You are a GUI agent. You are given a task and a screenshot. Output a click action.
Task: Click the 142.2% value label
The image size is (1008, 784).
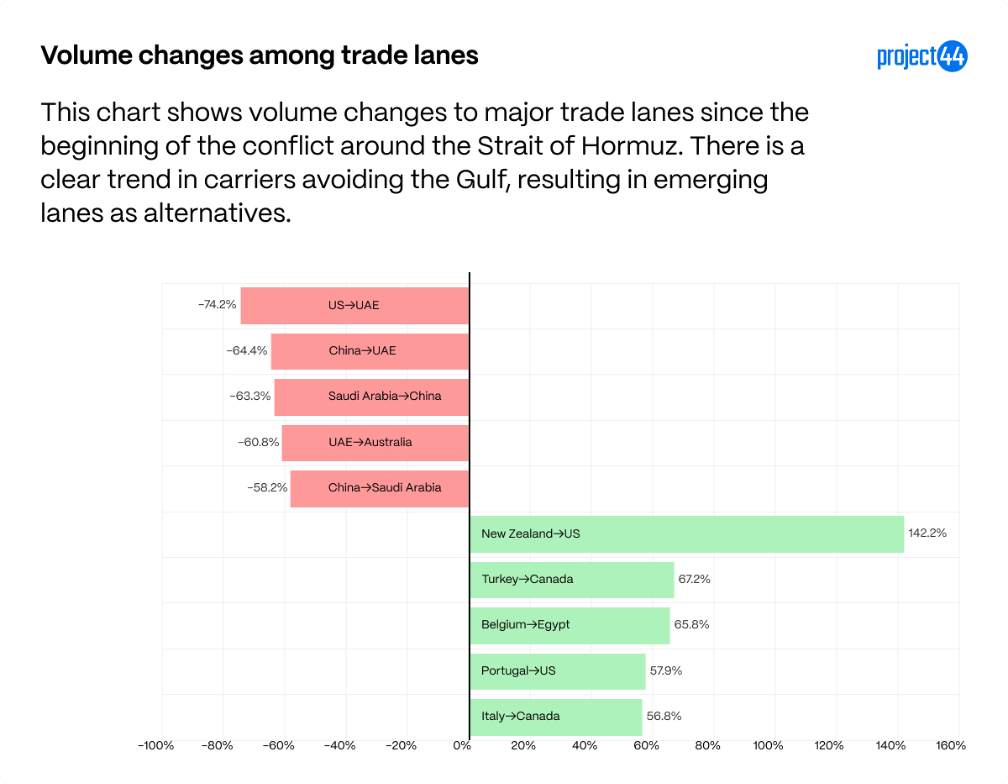(927, 533)
